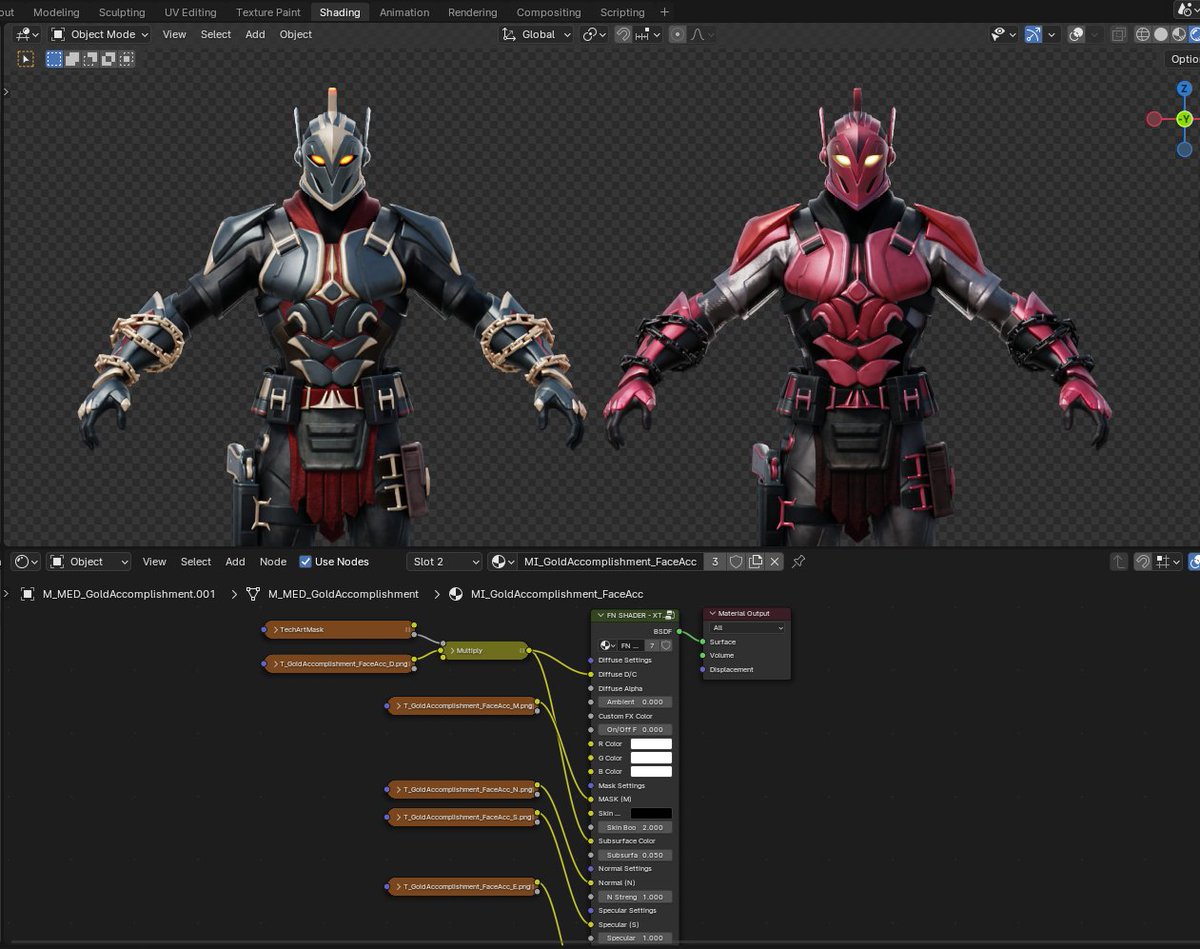Open the Object Mode dropdown

click(100, 34)
